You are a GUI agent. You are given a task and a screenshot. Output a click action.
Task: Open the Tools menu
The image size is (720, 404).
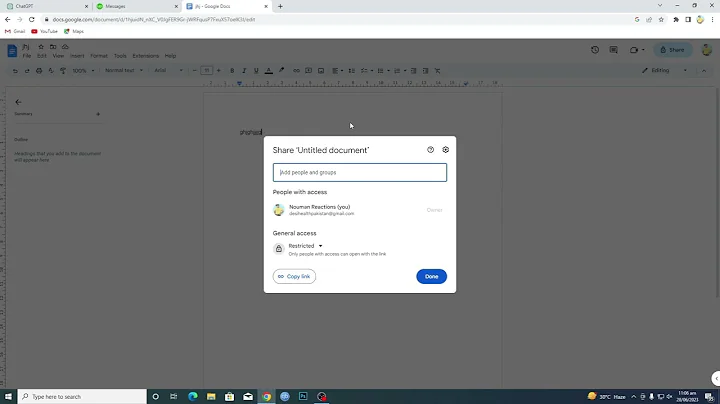pyautogui.click(x=120, y=56)
